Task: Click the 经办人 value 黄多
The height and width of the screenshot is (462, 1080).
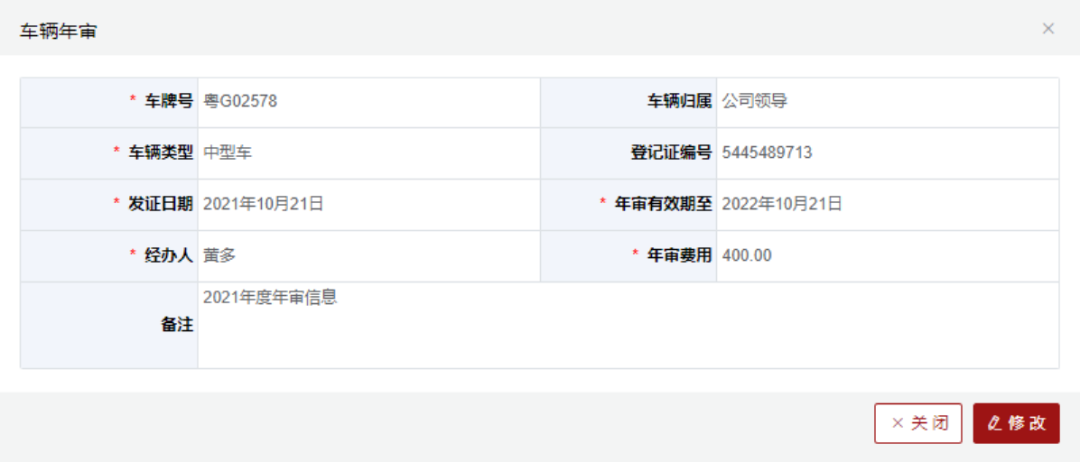Action: [220, 255]
